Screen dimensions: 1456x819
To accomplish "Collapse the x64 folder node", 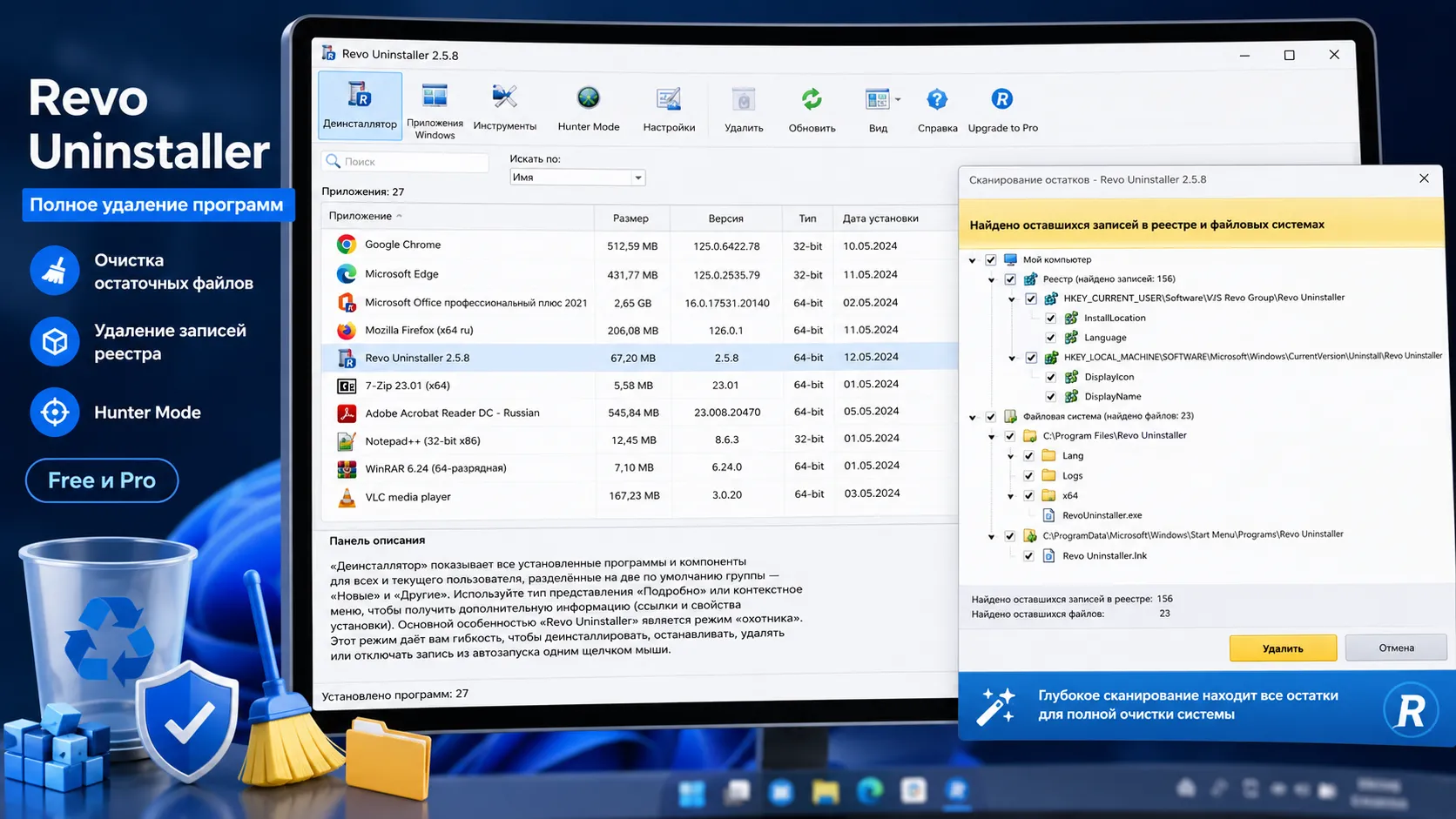I will point(1011,496).
